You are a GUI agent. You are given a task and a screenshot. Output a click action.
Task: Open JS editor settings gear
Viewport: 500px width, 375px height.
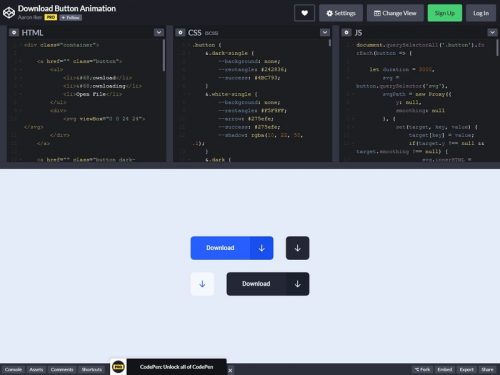(x=347, y=32)
